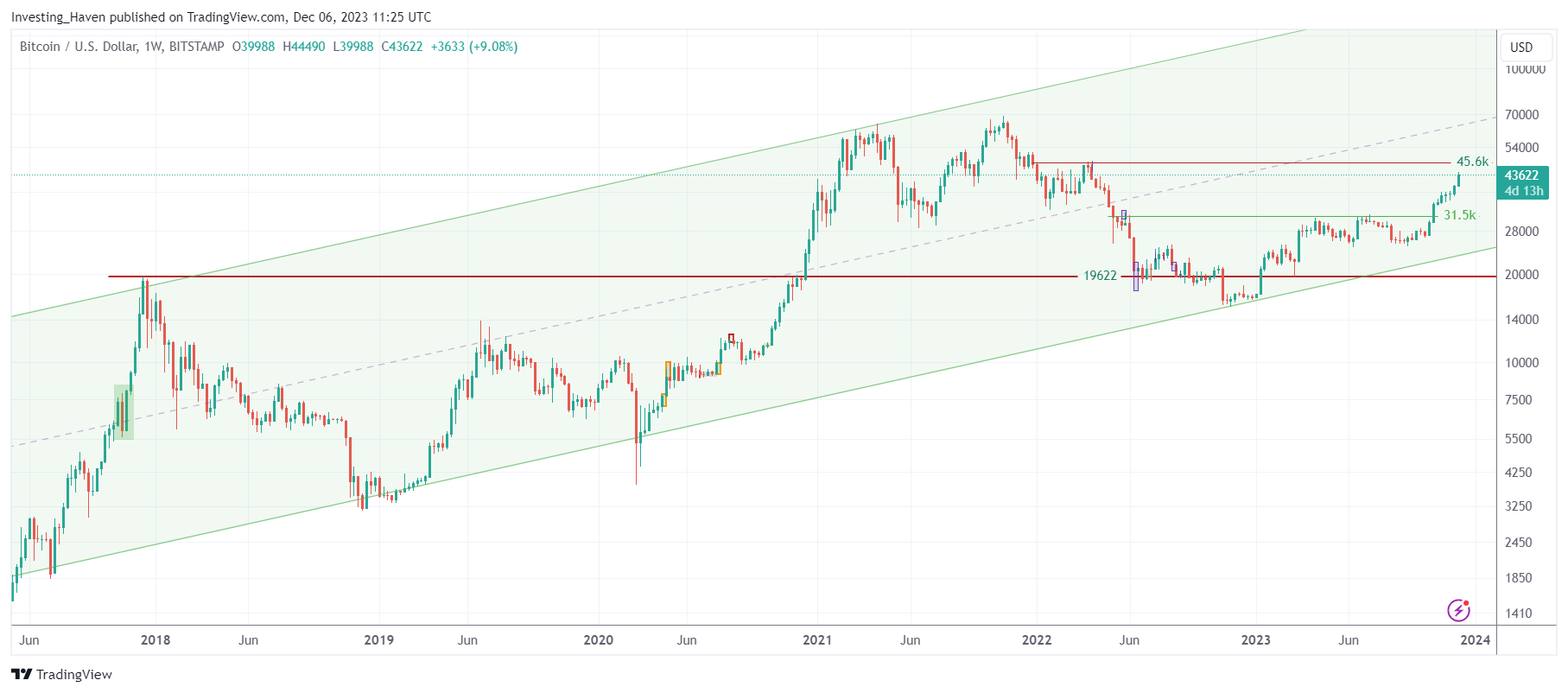
Task: Click the BITSTAMP exchange label
Action: [x=196, y=47]
